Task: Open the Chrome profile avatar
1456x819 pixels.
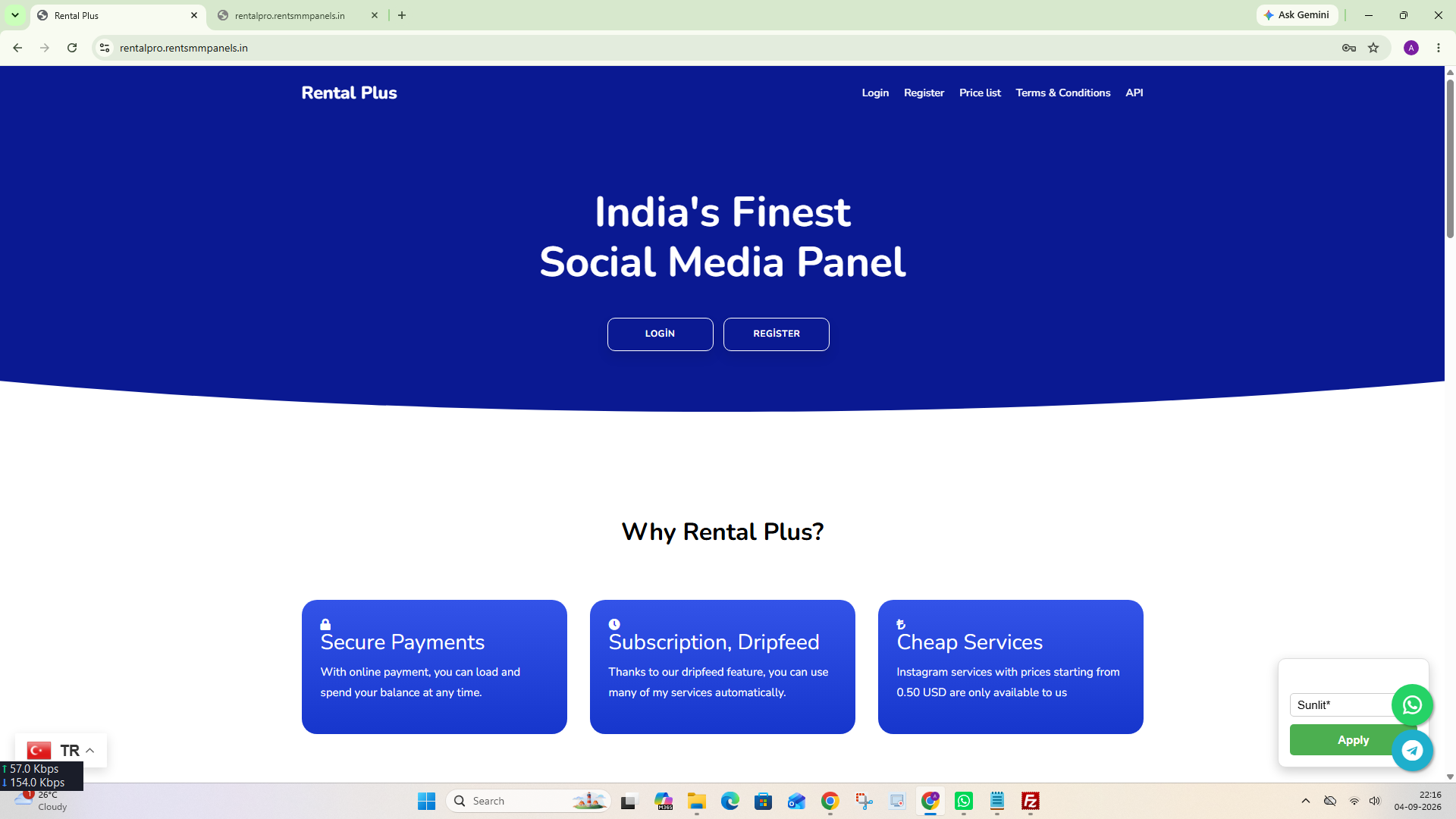Action: 1411,48
